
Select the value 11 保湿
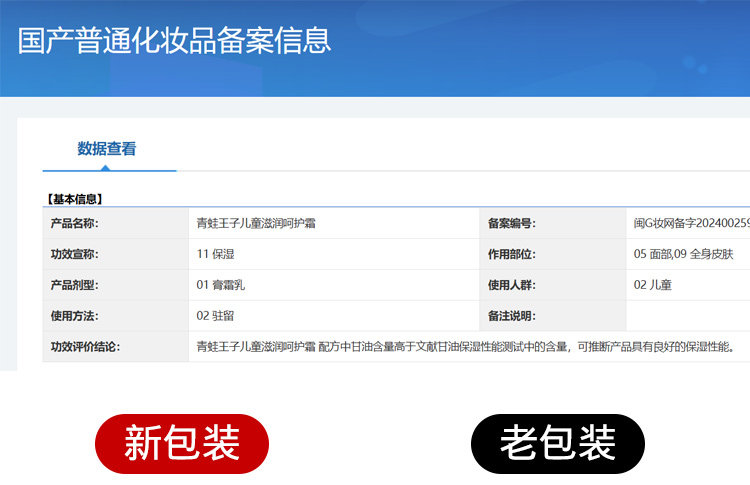click(215, 254)
